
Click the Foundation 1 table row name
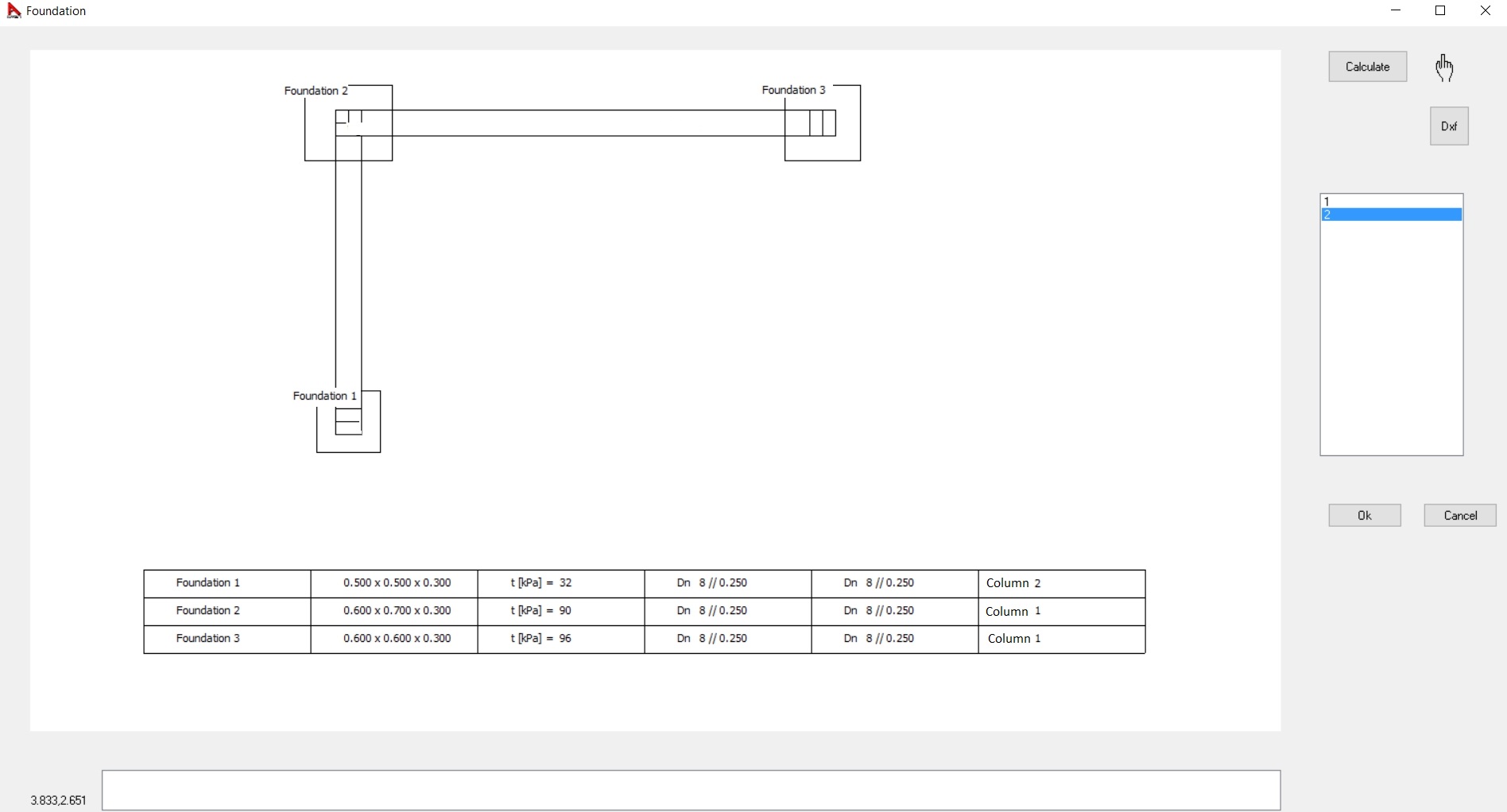[x=208, y=583]
